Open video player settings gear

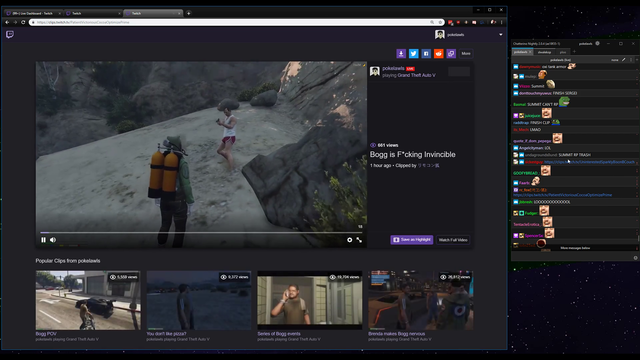click(x=349, y=240)
